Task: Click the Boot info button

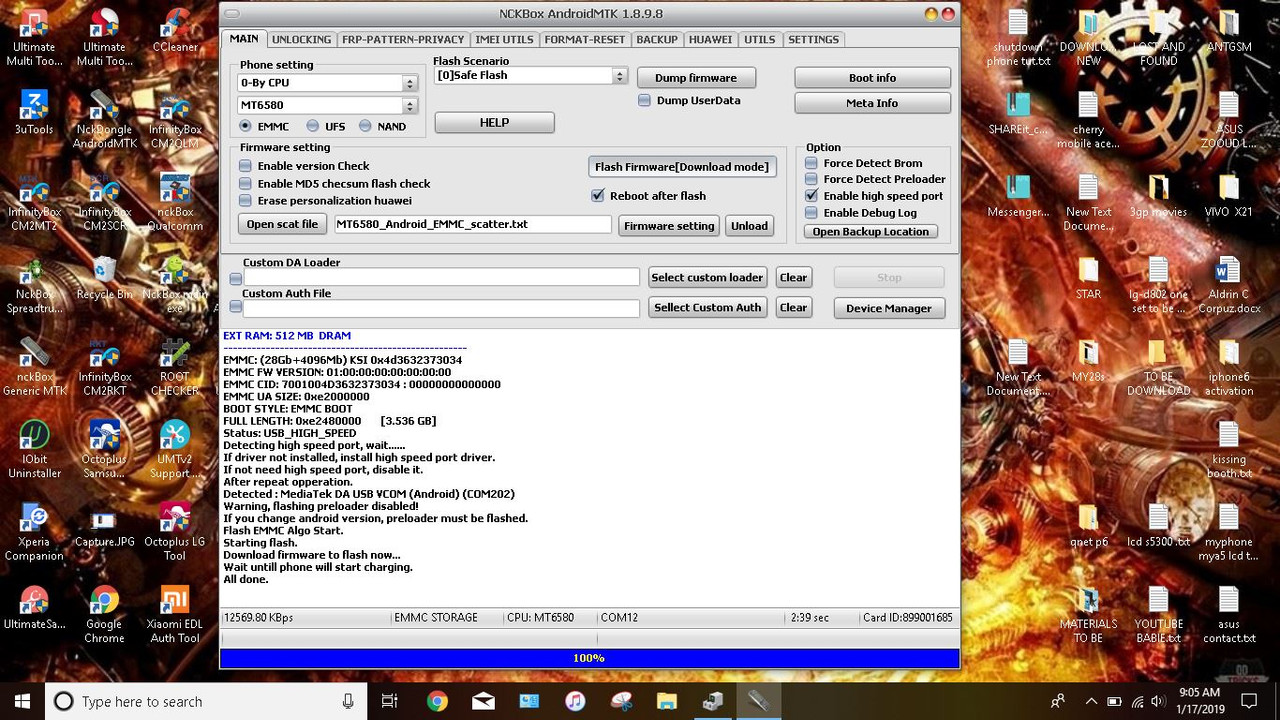Action: point(872,78)
